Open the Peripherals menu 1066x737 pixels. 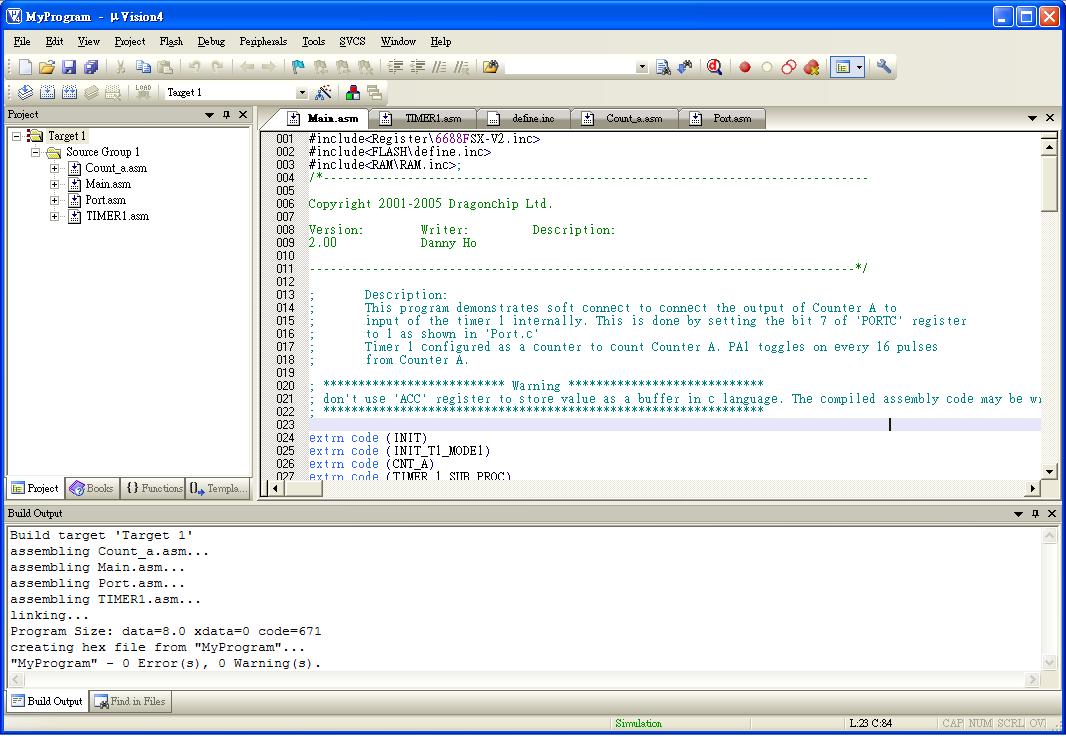pyautogui.click(x=263, y=41)
